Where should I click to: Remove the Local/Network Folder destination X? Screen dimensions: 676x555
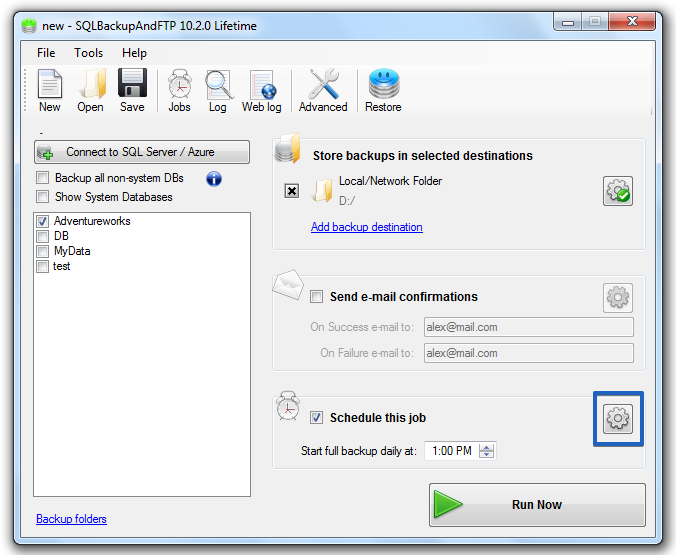coord(292,191)
